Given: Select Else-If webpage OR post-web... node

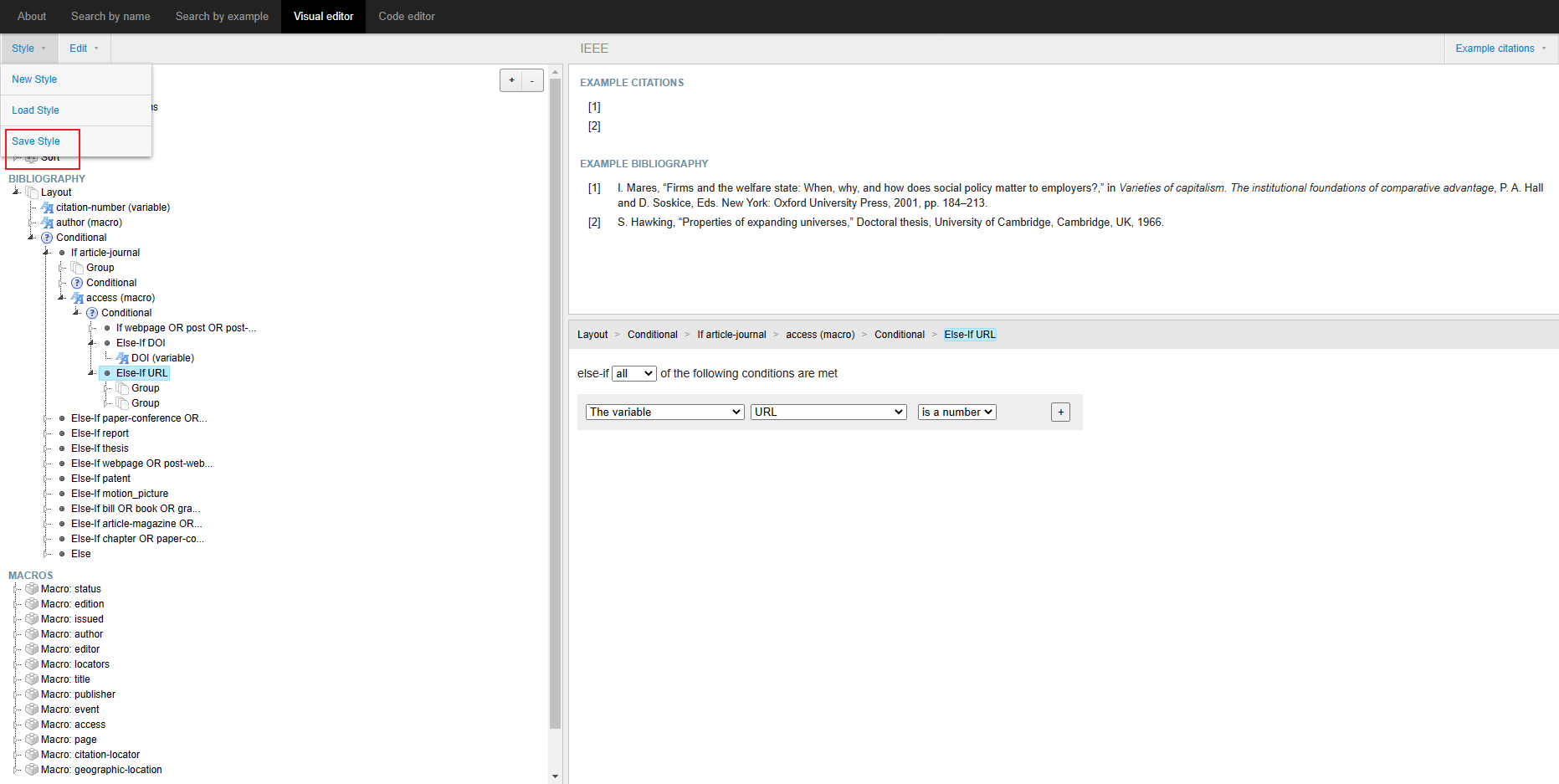Looking at the screenshot, I should tap(141, 464).
